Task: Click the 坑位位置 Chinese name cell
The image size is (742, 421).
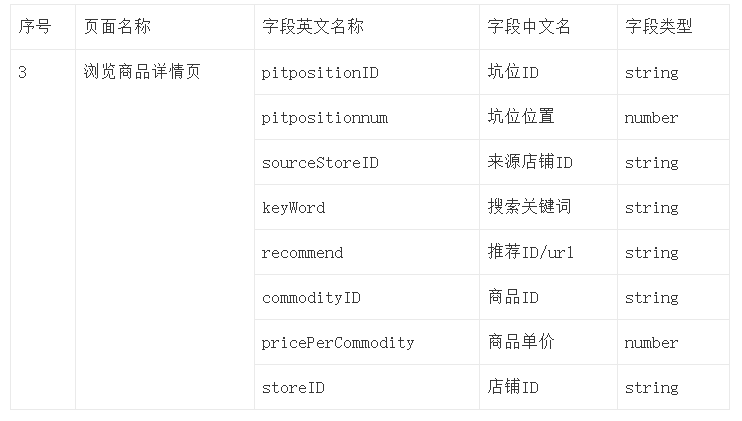Action: (x=520, y=117)
